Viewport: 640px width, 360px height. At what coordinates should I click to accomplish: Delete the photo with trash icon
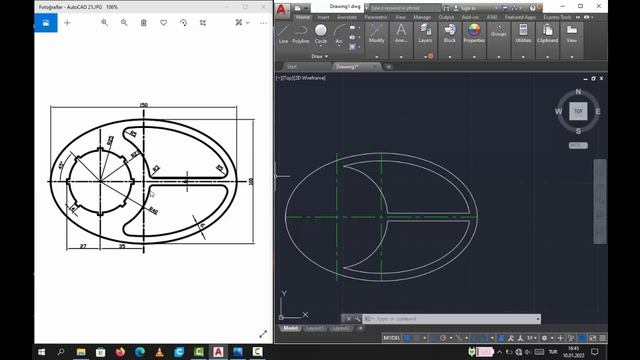point(144,23)
